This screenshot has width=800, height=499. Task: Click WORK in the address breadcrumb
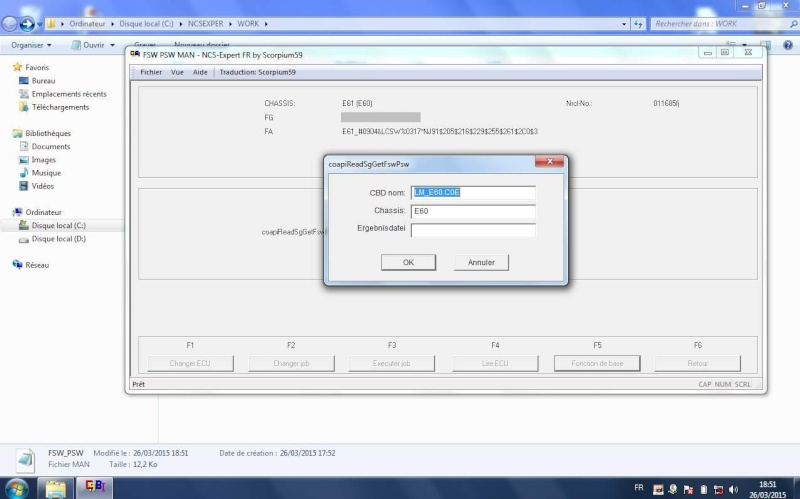pyautogui.click(x=248, y=23)
